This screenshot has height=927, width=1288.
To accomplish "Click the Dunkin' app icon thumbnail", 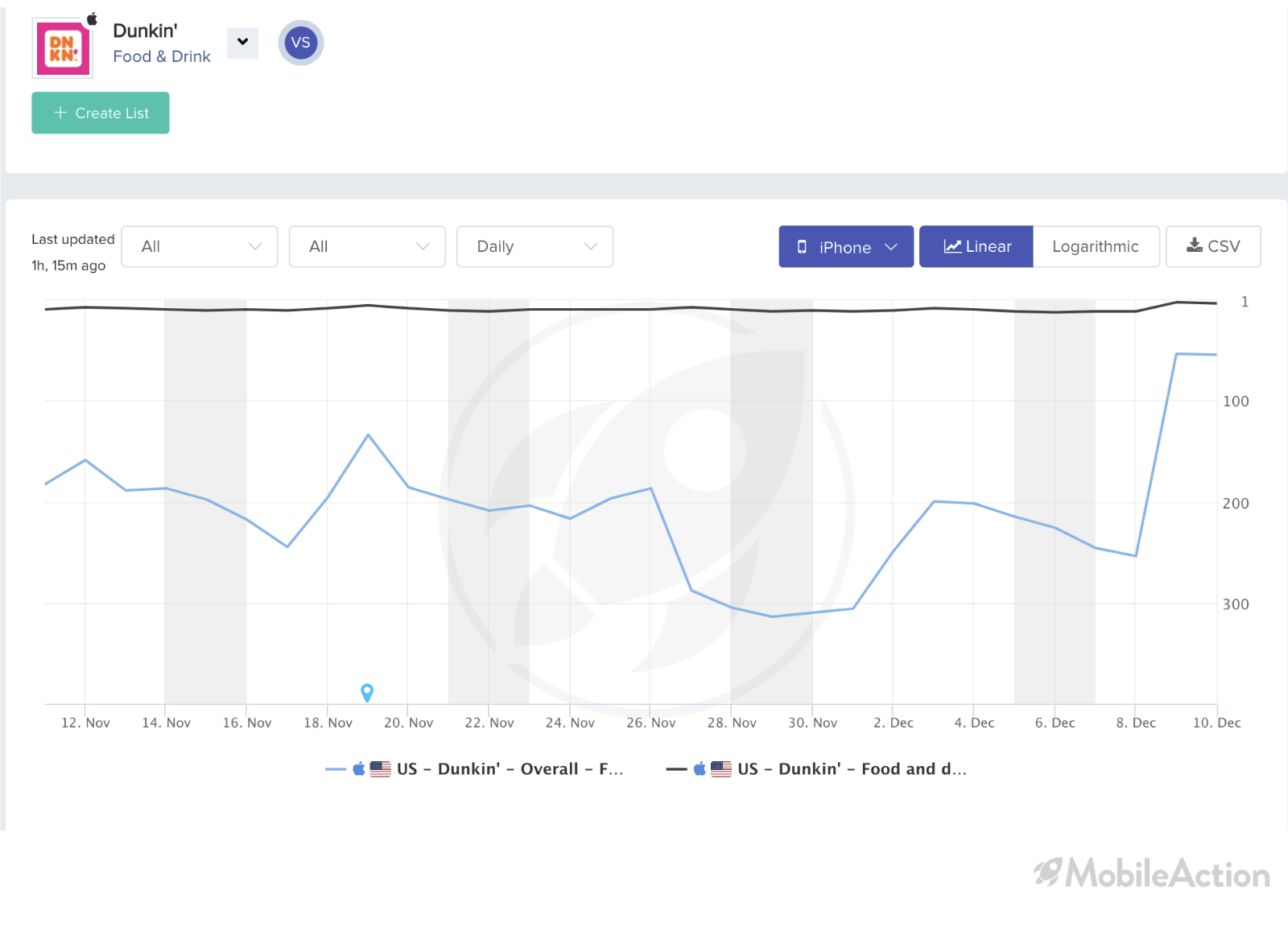I will point(63,48).
